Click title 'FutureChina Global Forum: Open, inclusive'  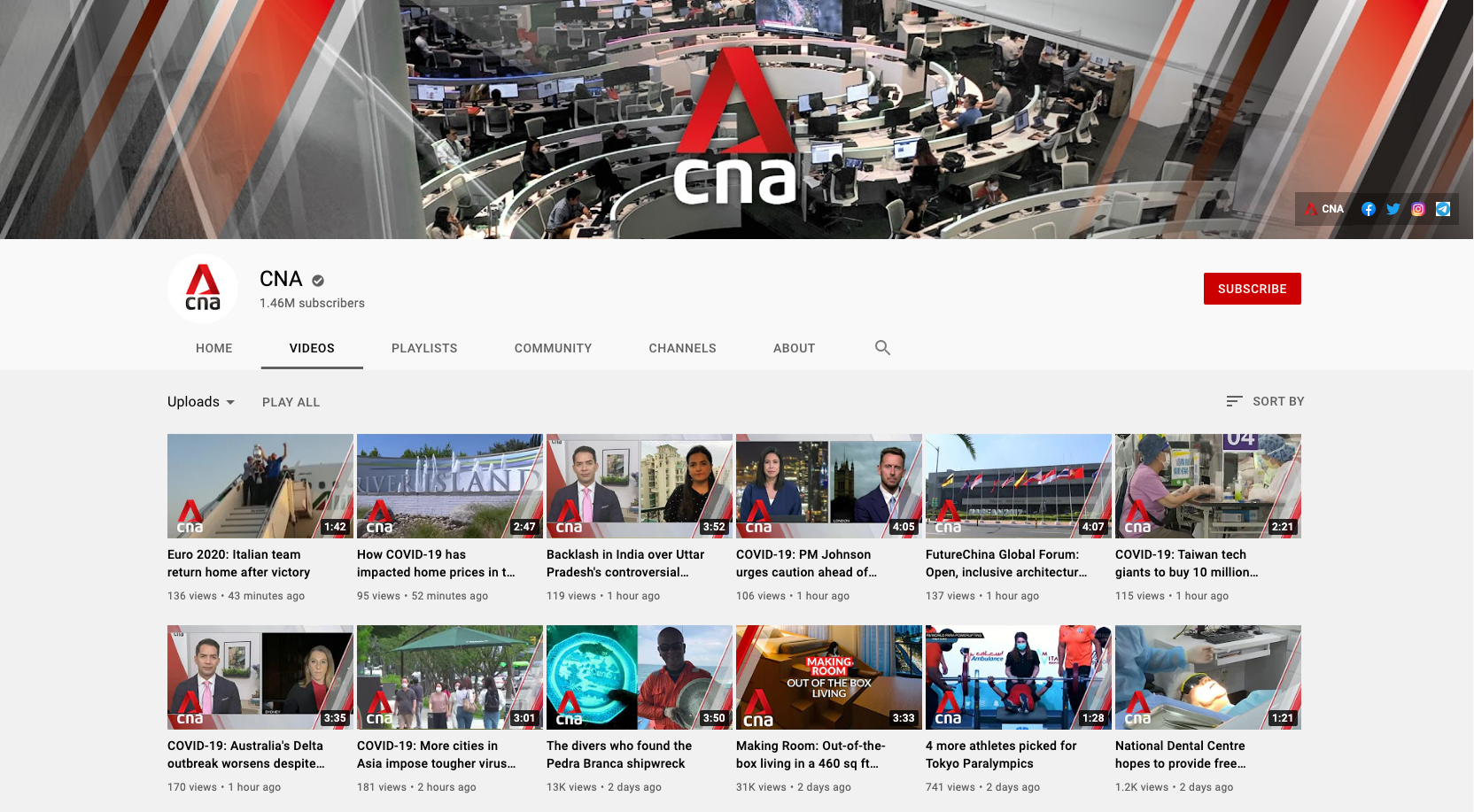coord(1006,563)
